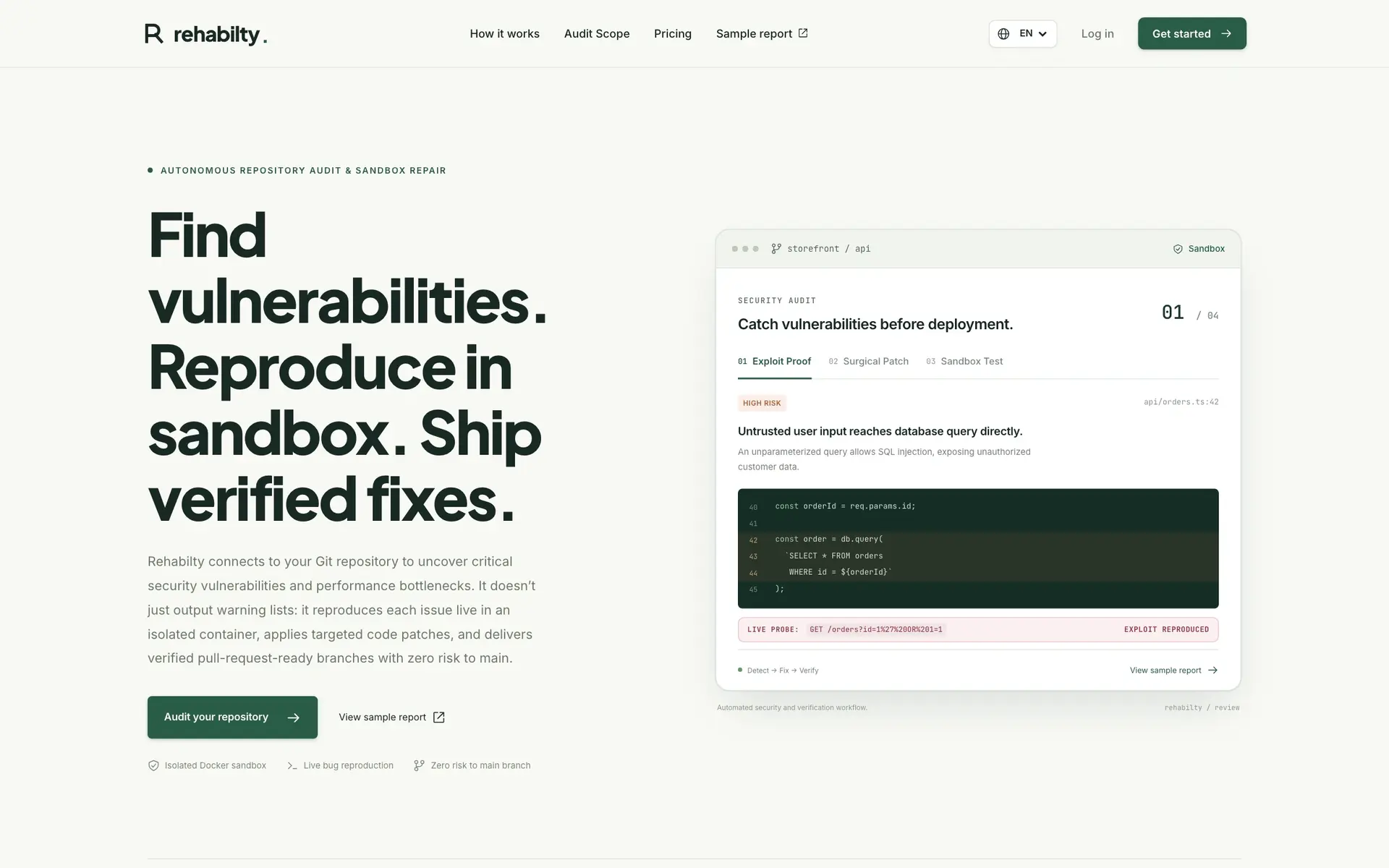Click the shield icon by Isolated Docker sandbox
The image size is (1389, 868).
coord(153,765)
